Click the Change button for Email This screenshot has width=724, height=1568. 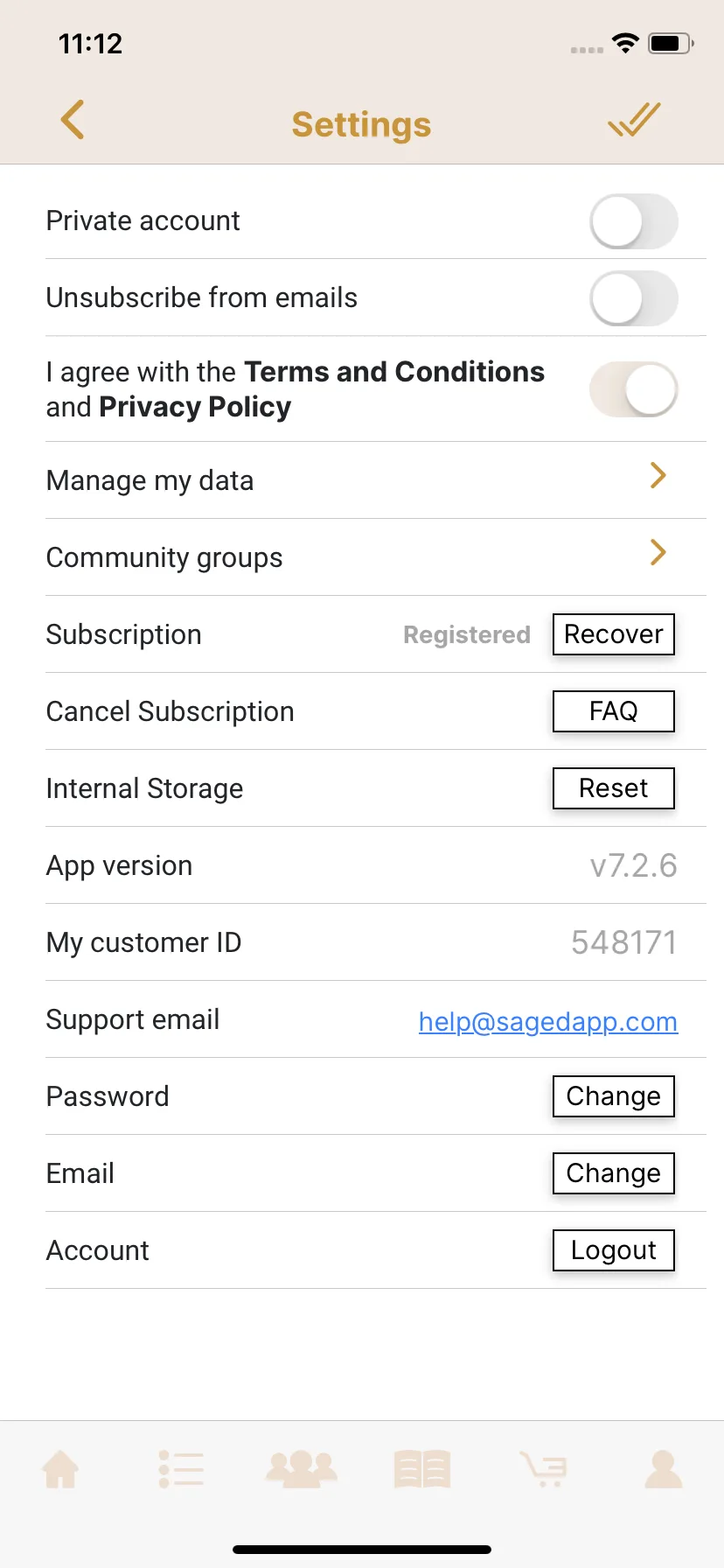[614, 1173]
